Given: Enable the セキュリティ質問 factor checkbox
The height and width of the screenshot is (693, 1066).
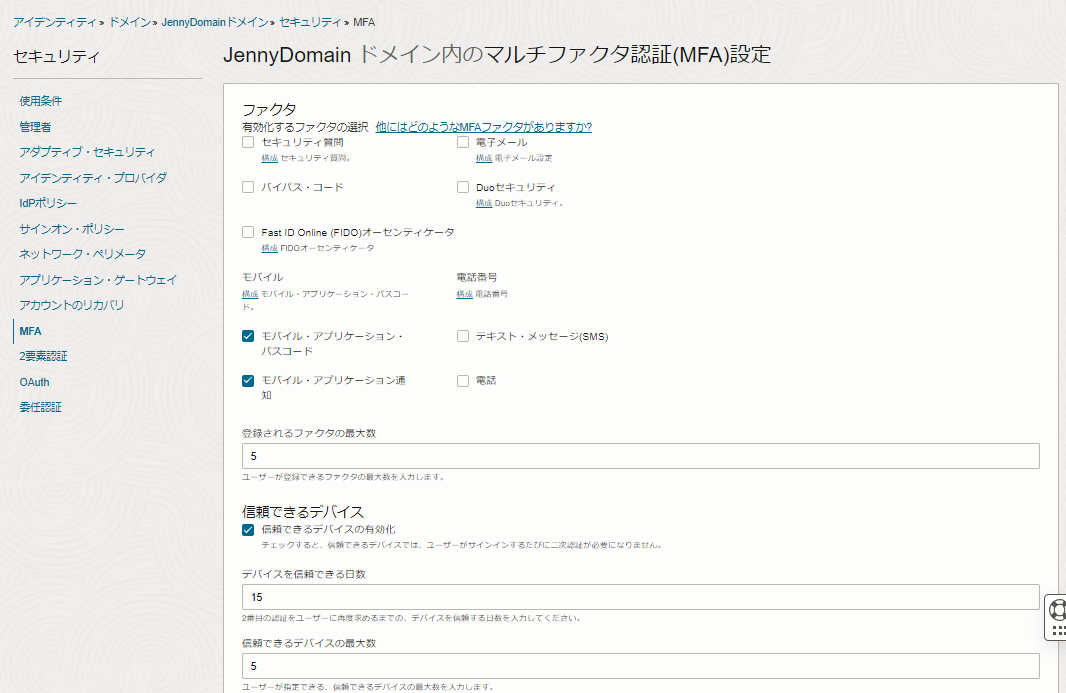Looking at the screenshot, I should pos(248,142).
